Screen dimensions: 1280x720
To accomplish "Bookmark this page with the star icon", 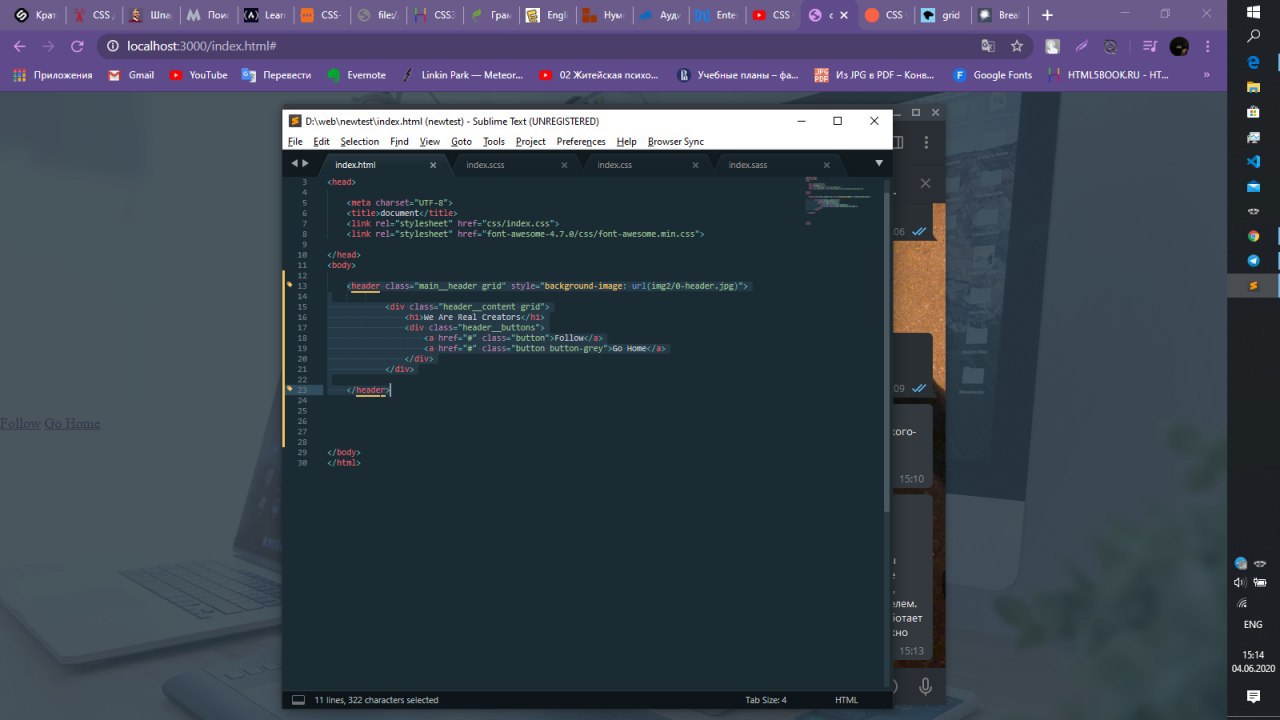I will click(1017, 46).
